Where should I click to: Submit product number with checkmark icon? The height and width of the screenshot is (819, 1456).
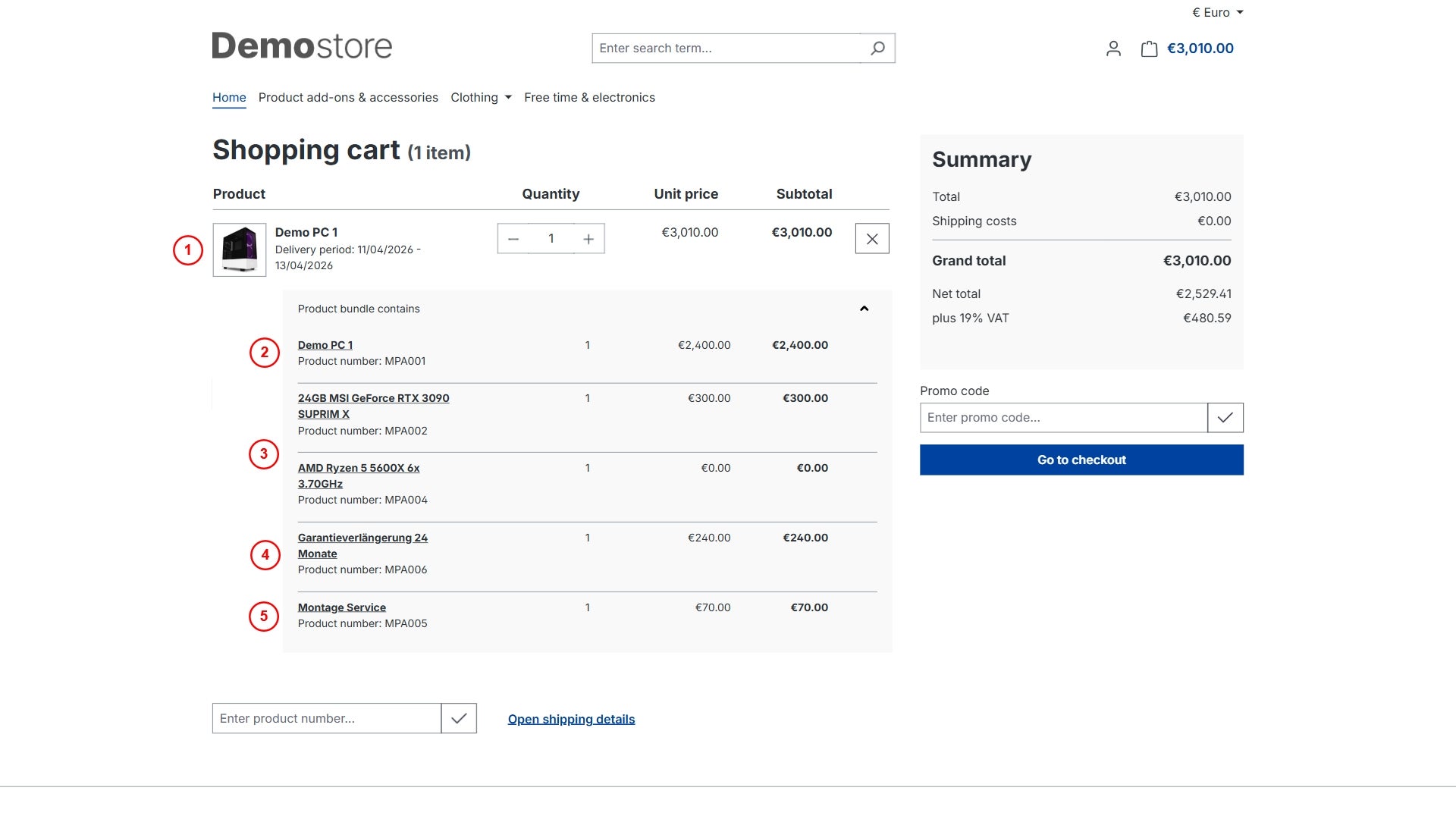point(459,719)
